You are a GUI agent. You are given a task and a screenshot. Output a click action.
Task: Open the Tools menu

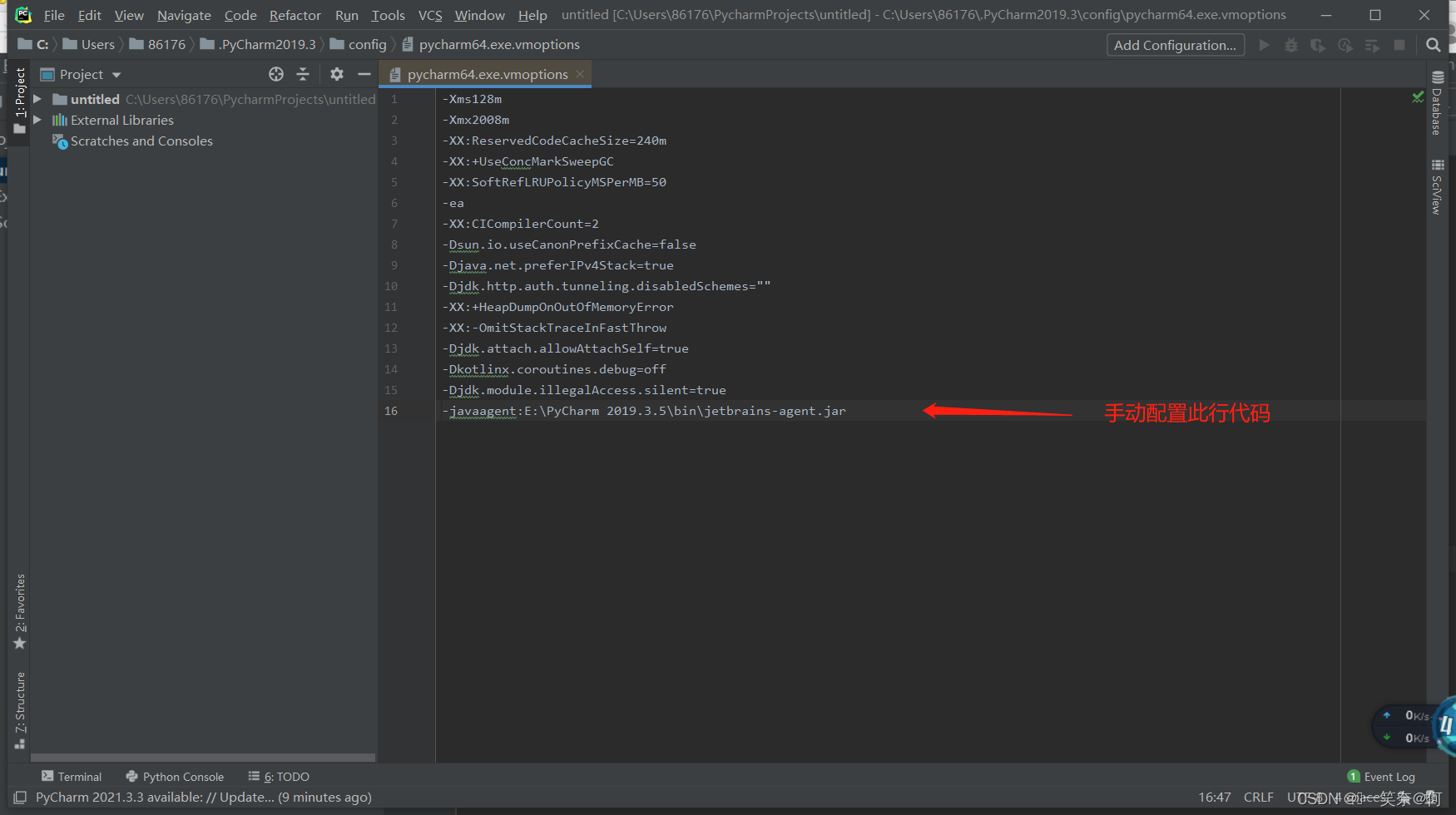tap(388, 15)
